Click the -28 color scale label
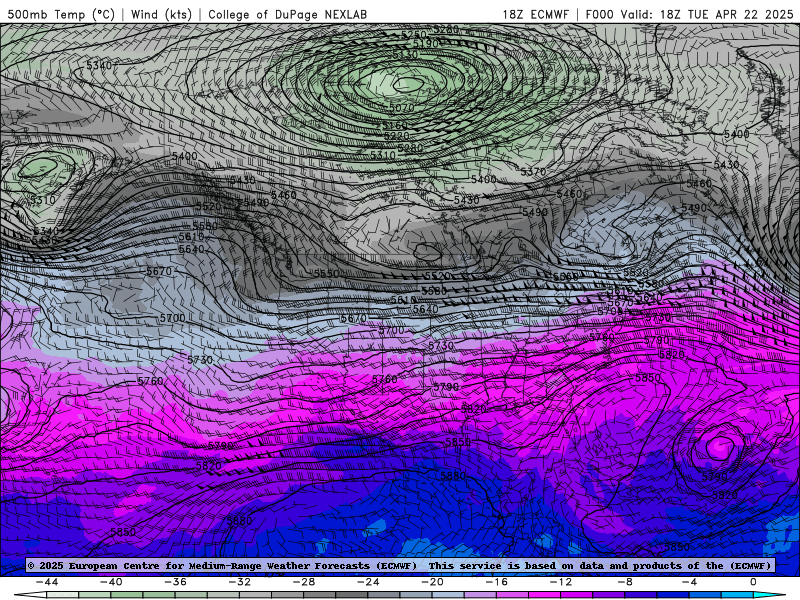The width and height of the screenshot is (800, 600). click(x=304, y=582)
